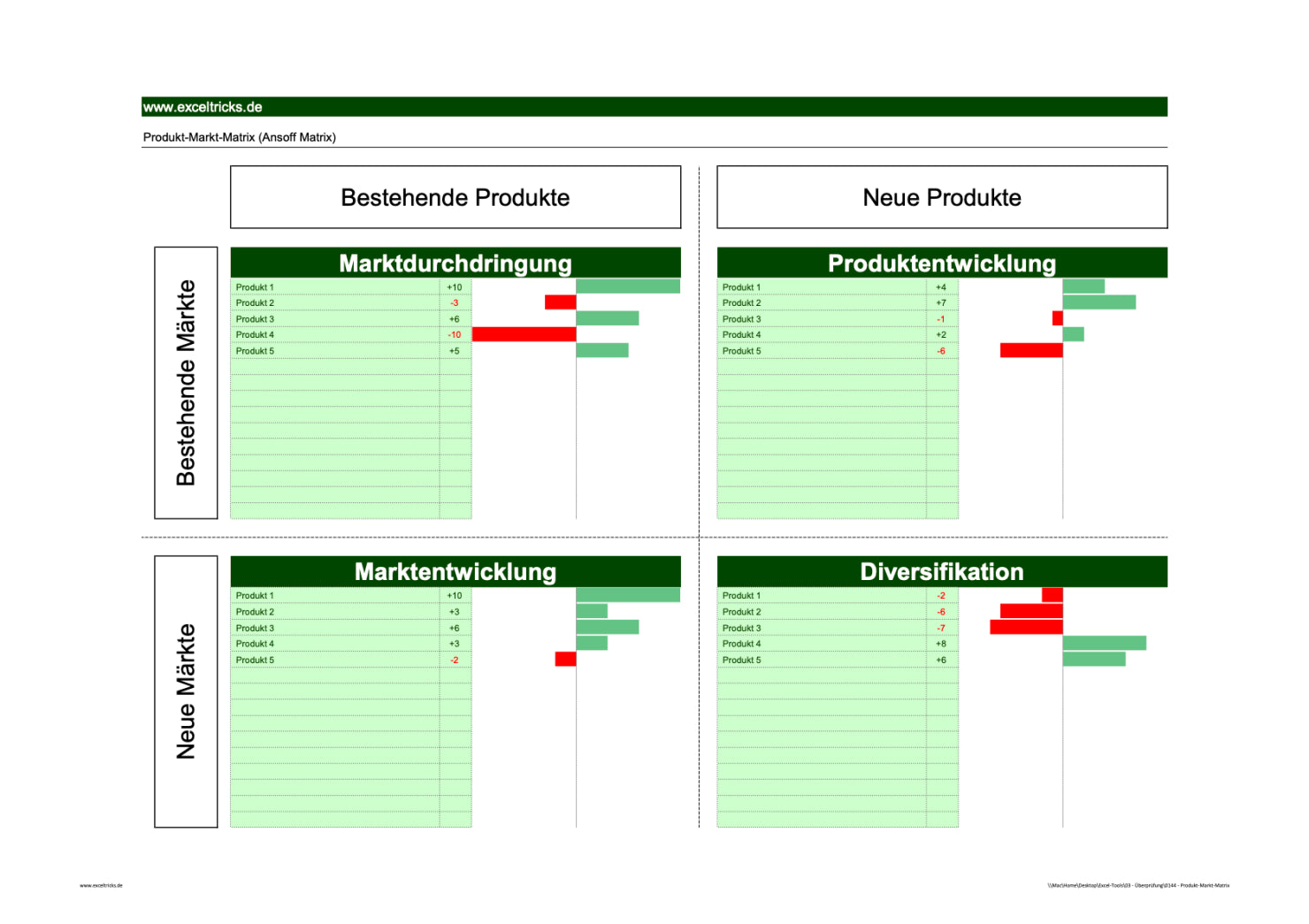1309x924 pixels.
Task: Select the Bestehende Märkte vertical label
Action: pyautogui.click(x=186, y=383)
